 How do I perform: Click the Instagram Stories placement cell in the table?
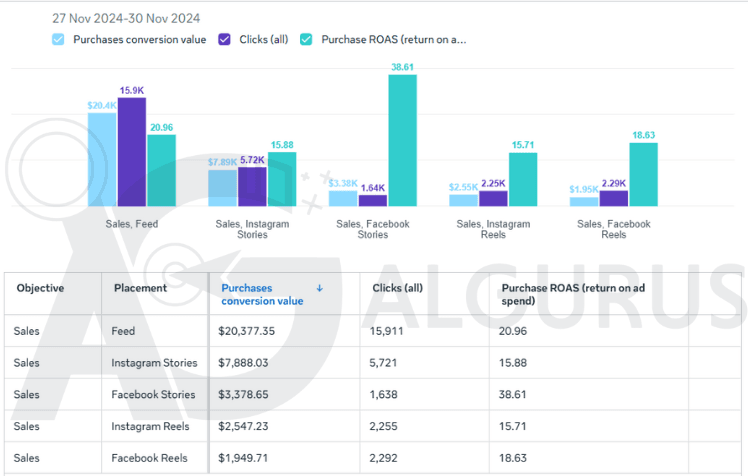pos(155,363)
